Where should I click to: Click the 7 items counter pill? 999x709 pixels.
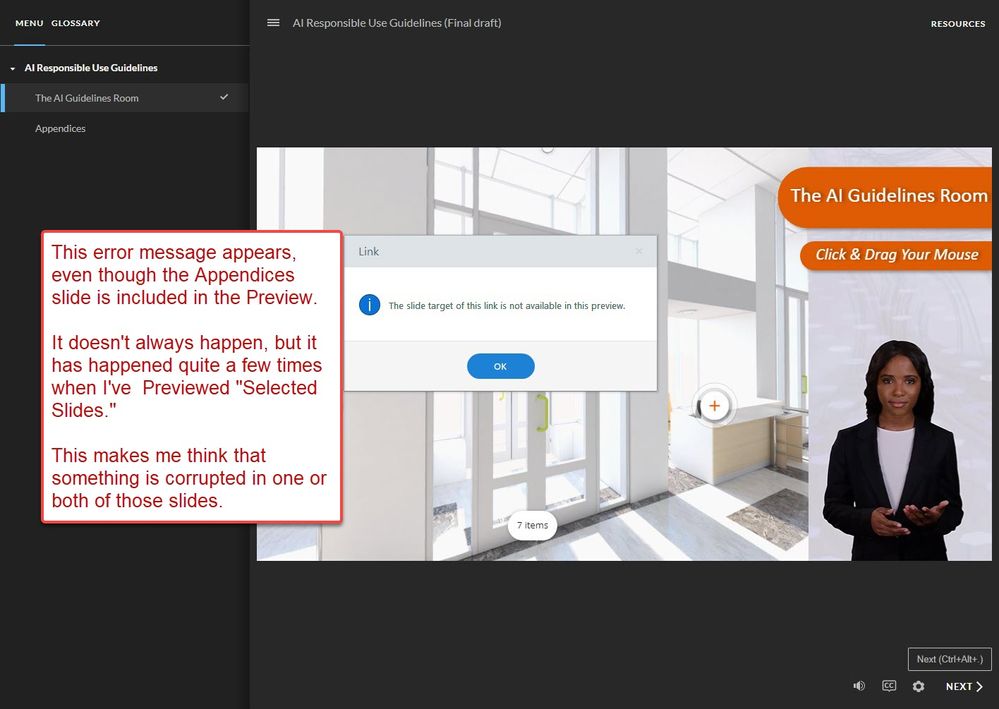532,525
